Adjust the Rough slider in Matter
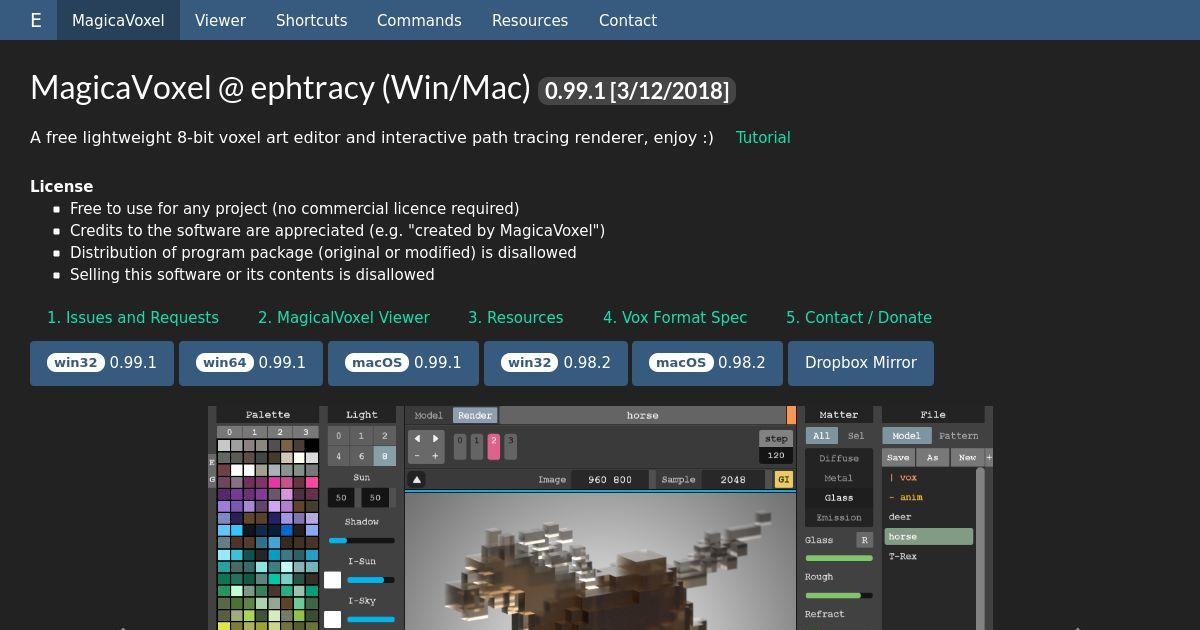 click(x=839, y=595)
